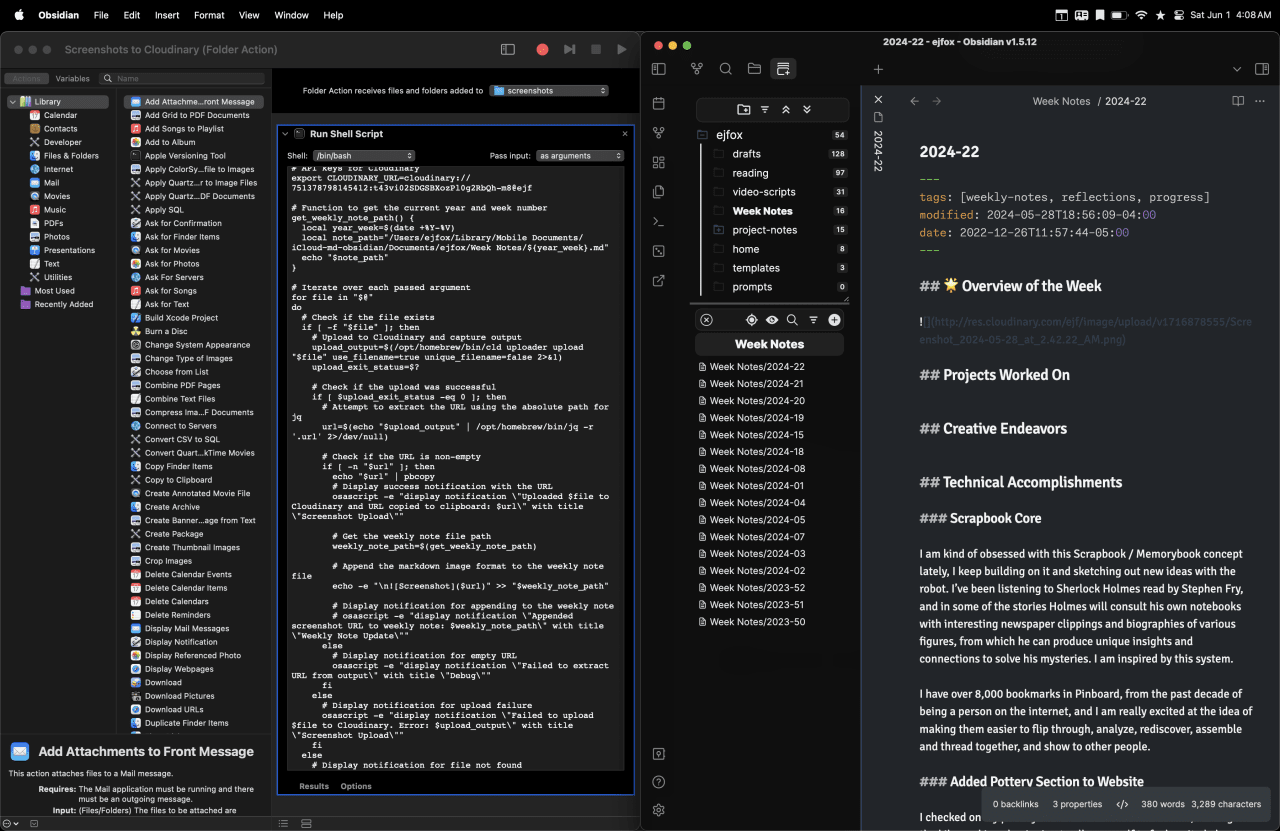Click the Automator record button
1280x831 pixels.
542,49
